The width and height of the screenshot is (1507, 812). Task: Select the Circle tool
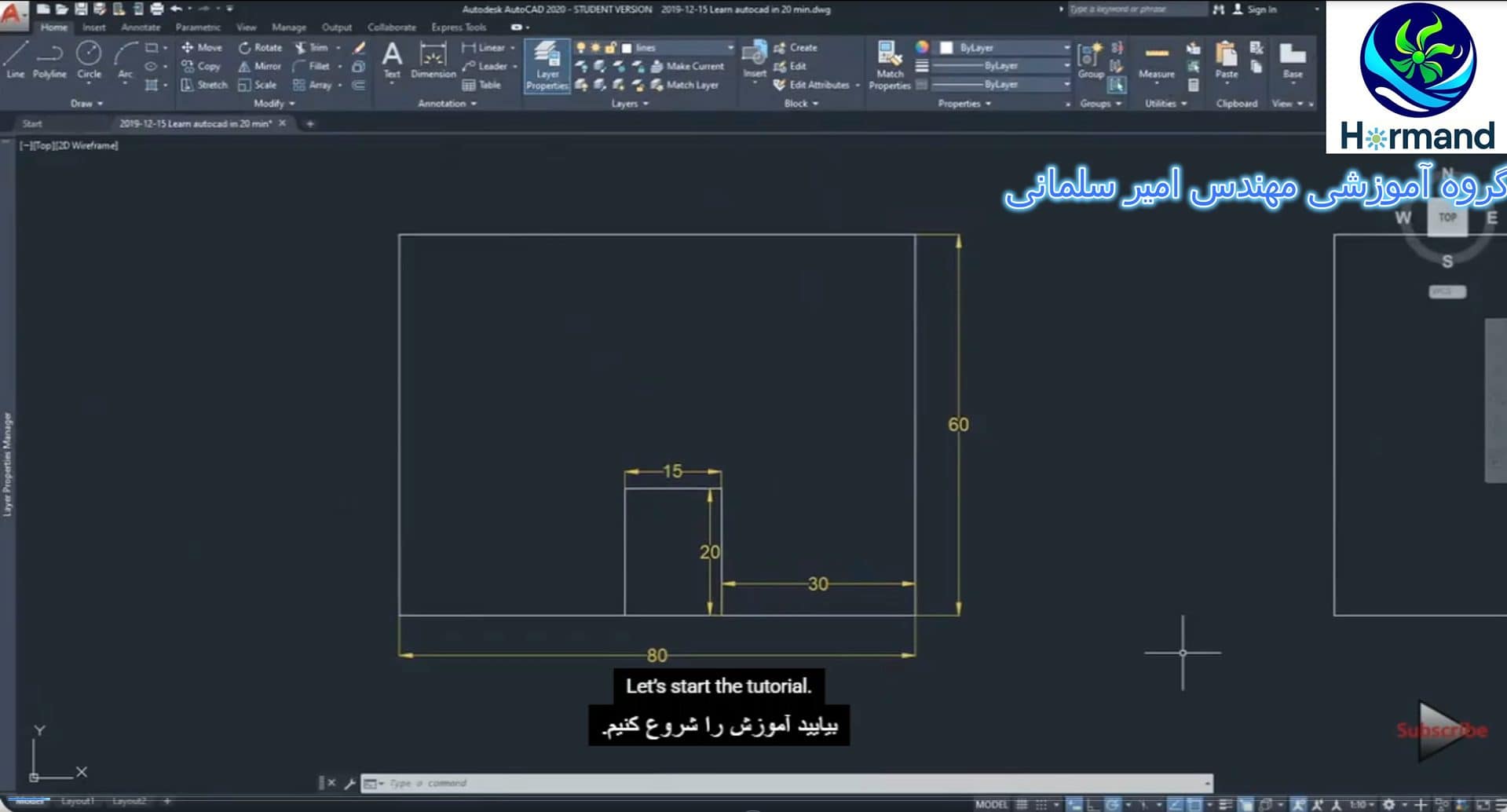pos(89,60)
